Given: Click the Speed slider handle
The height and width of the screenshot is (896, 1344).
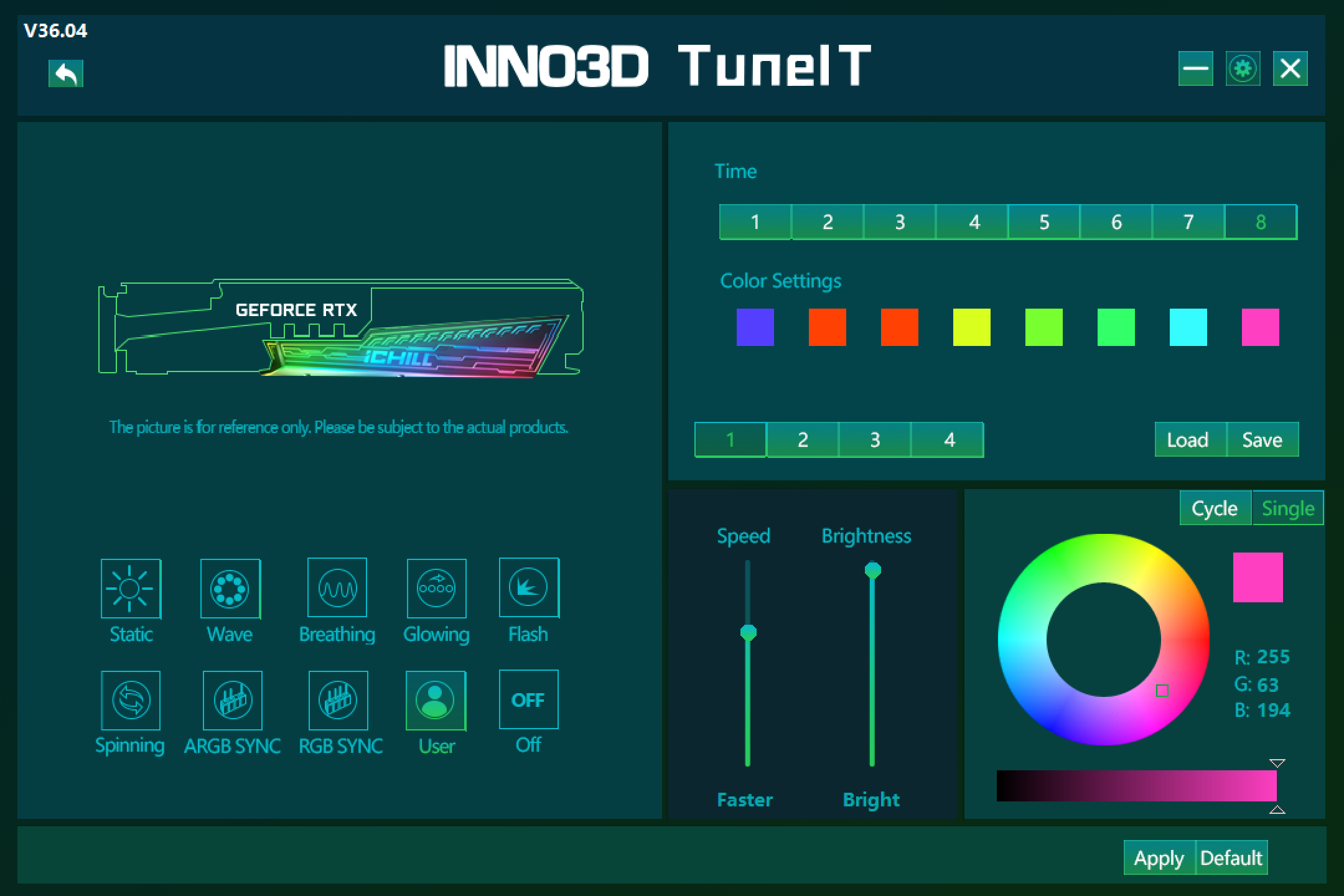Looking at the screenshot, I should tap(748, 633).
